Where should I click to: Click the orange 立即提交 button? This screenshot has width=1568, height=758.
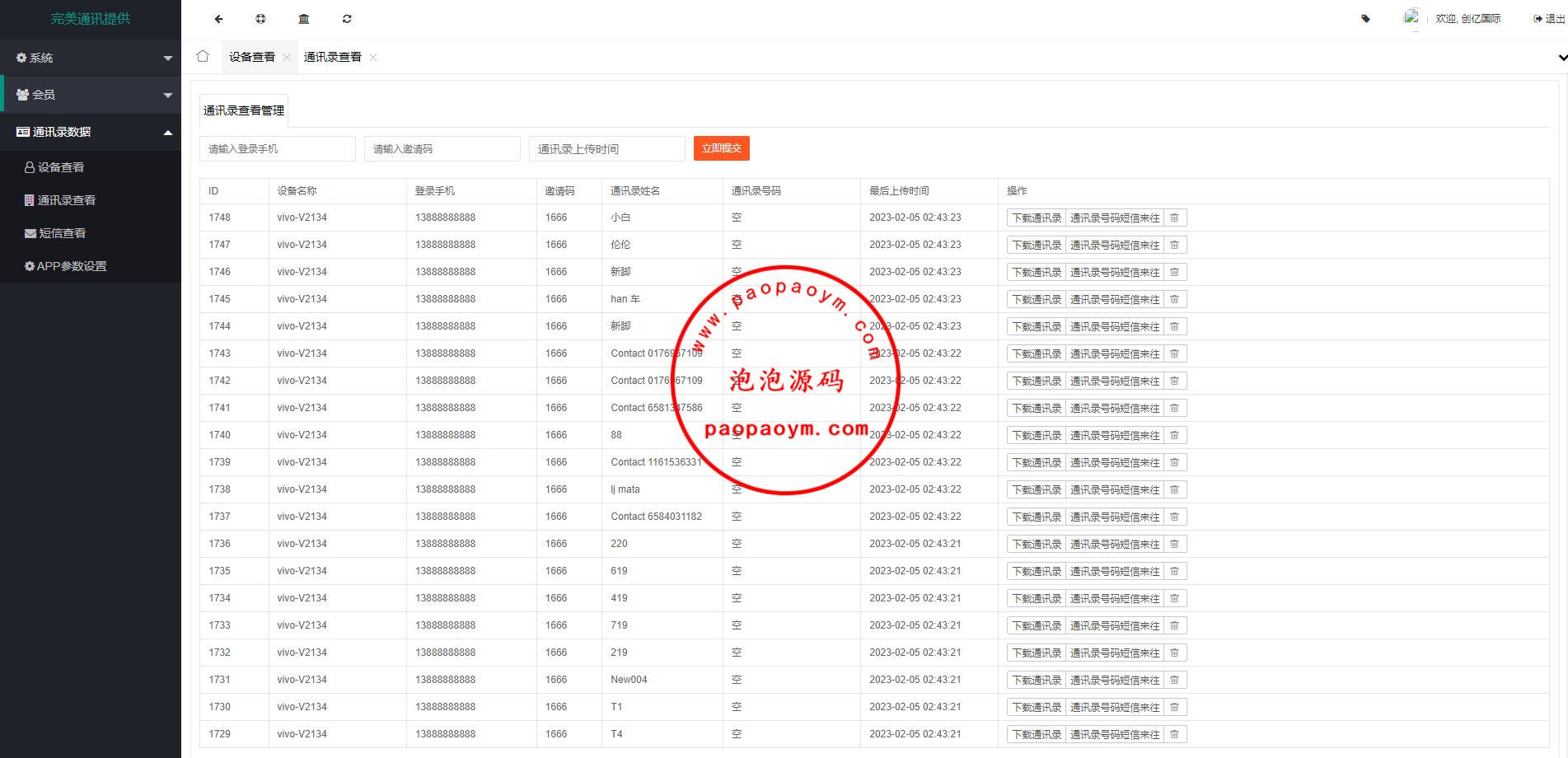pos(721,148)
